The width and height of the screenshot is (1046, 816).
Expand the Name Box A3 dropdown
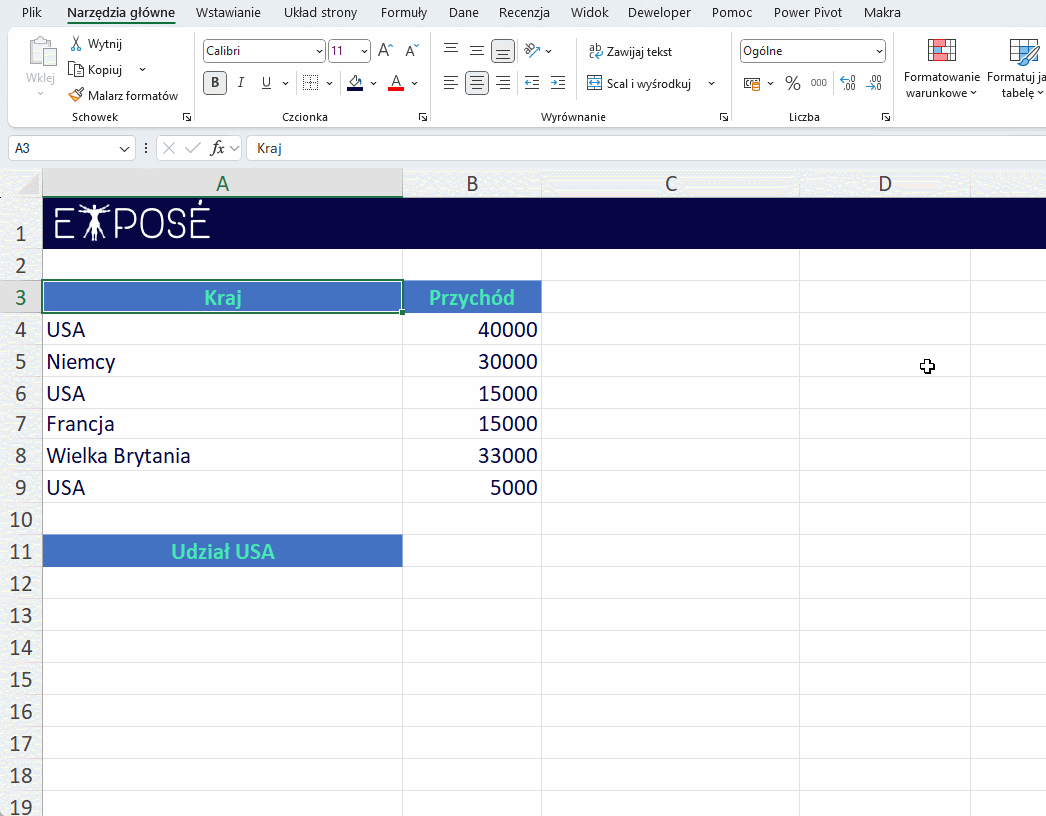[x=124, y=148]
